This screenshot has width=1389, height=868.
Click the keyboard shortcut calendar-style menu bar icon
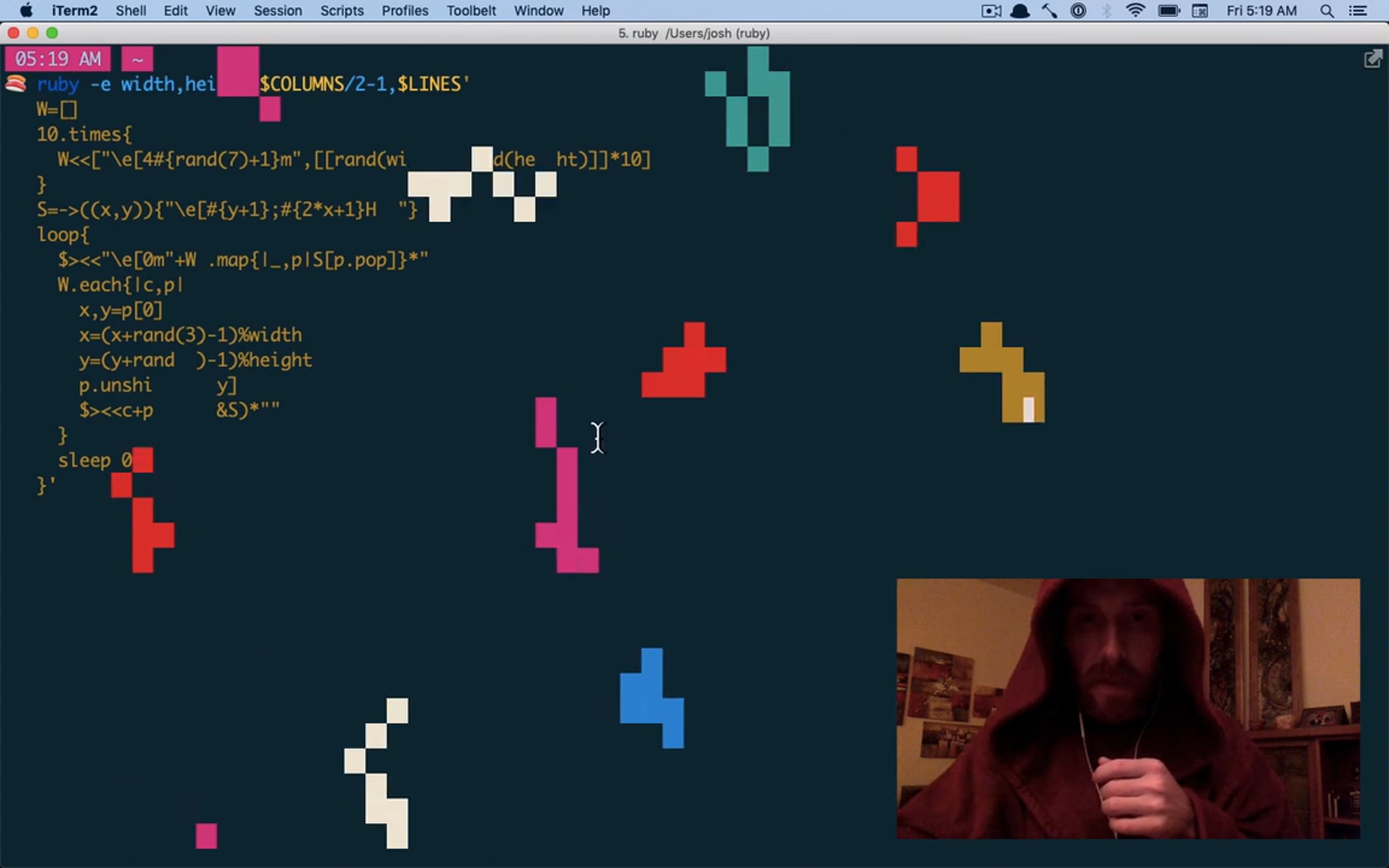click(x=1200, y=11)
